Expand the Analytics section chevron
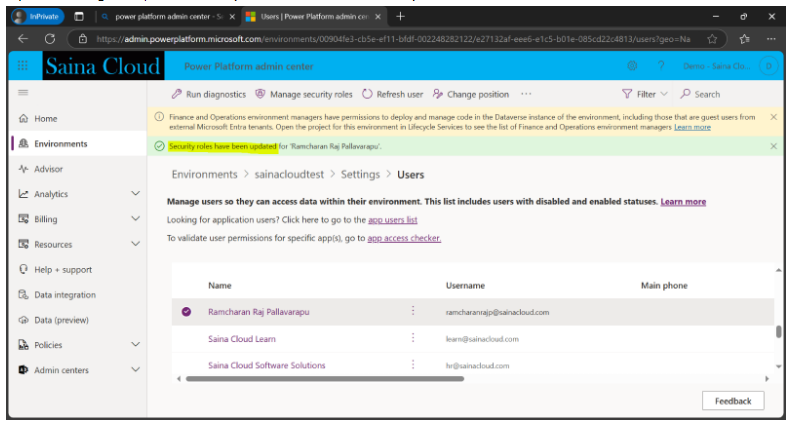The width and height of the screenshot is (793, 429). tap(136, 194)
